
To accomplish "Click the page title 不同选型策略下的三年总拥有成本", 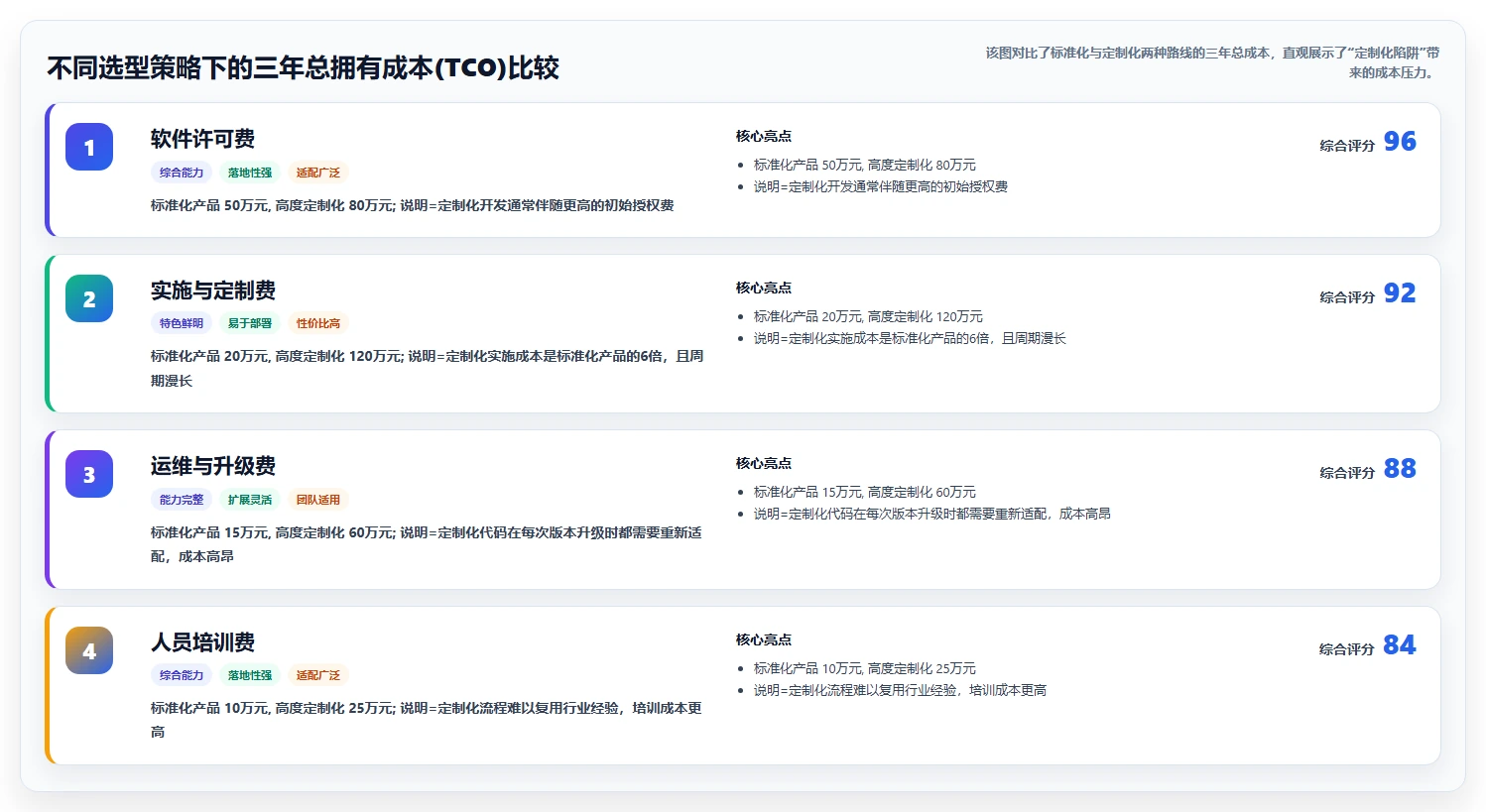I will (x=304, y=68).
